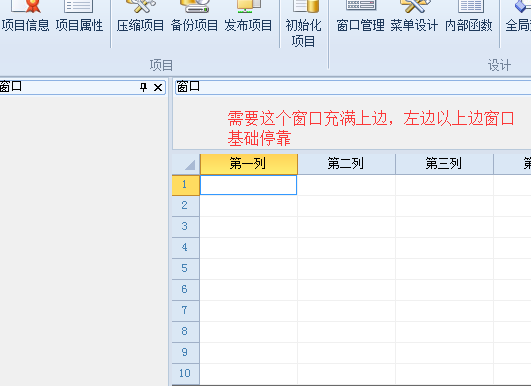Select the 第一列 column header
Screen dimensions: 531x386
[x=249, y=164]
